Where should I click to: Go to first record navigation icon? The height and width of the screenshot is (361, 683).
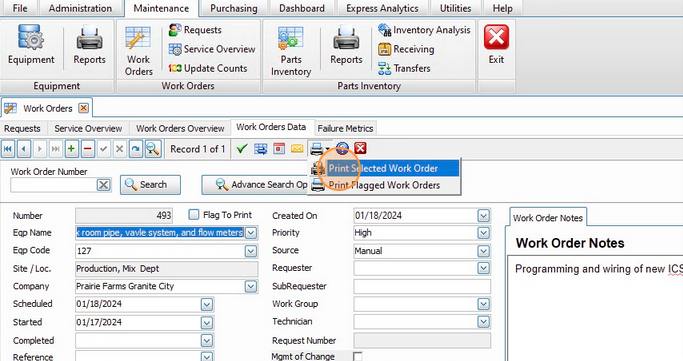pos(8,149)
